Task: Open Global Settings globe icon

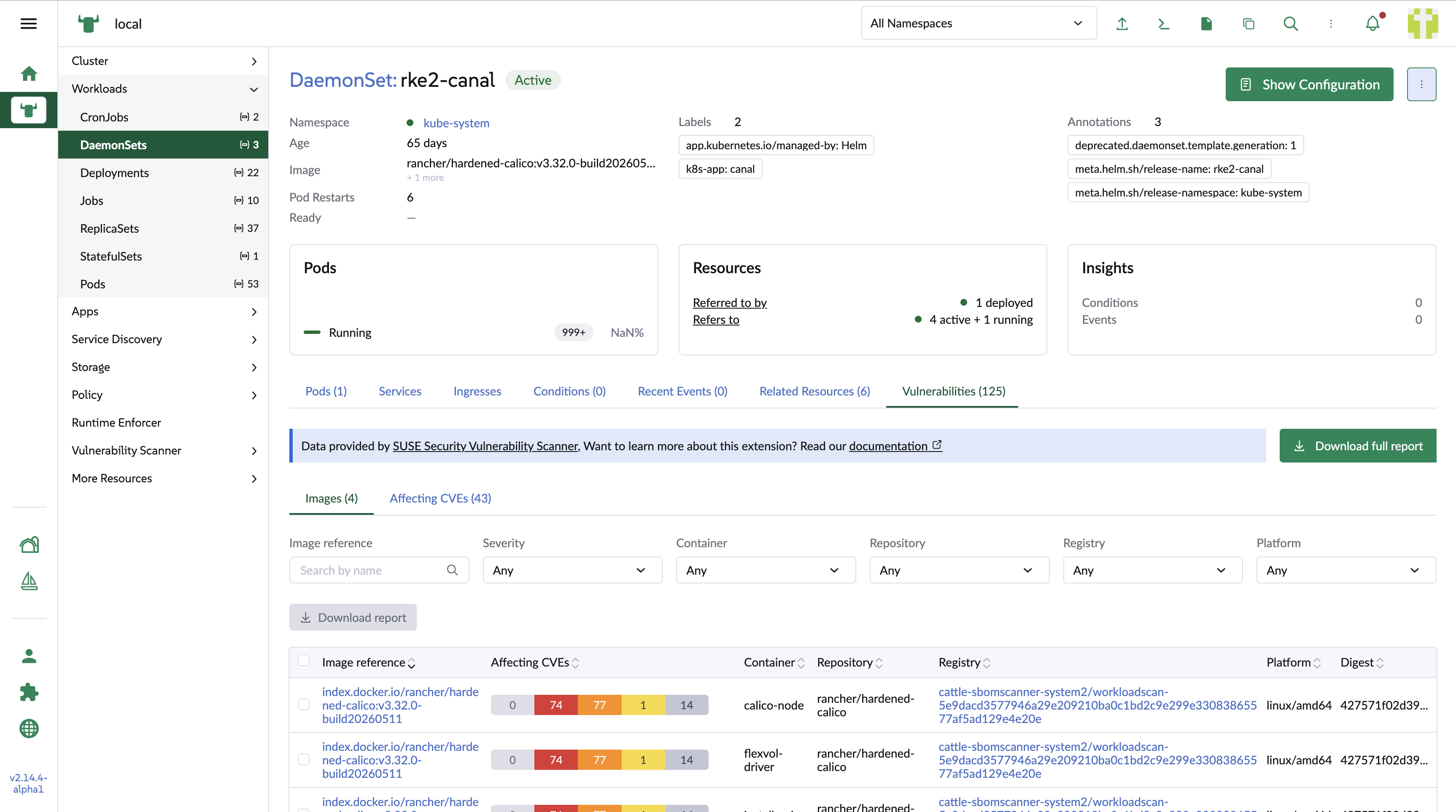Action: point(29,729)
